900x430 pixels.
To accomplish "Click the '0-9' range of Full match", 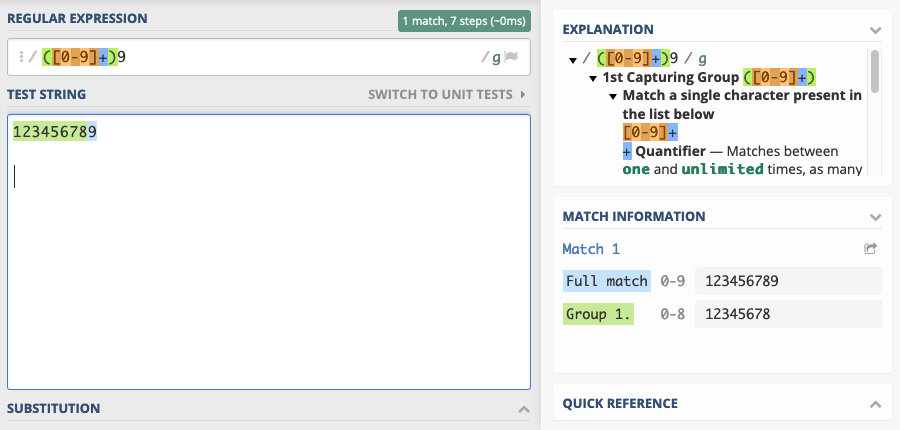I will [x=672, y=281].
